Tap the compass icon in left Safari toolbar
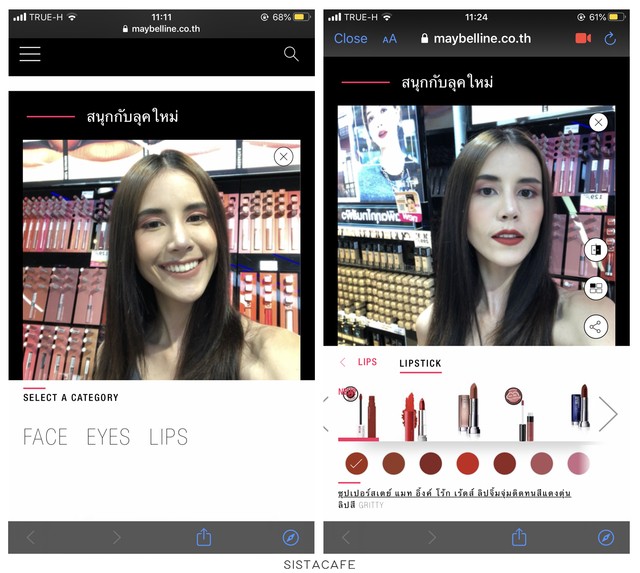The height and width of the screenshot is (573, 640). pos(291,537)
